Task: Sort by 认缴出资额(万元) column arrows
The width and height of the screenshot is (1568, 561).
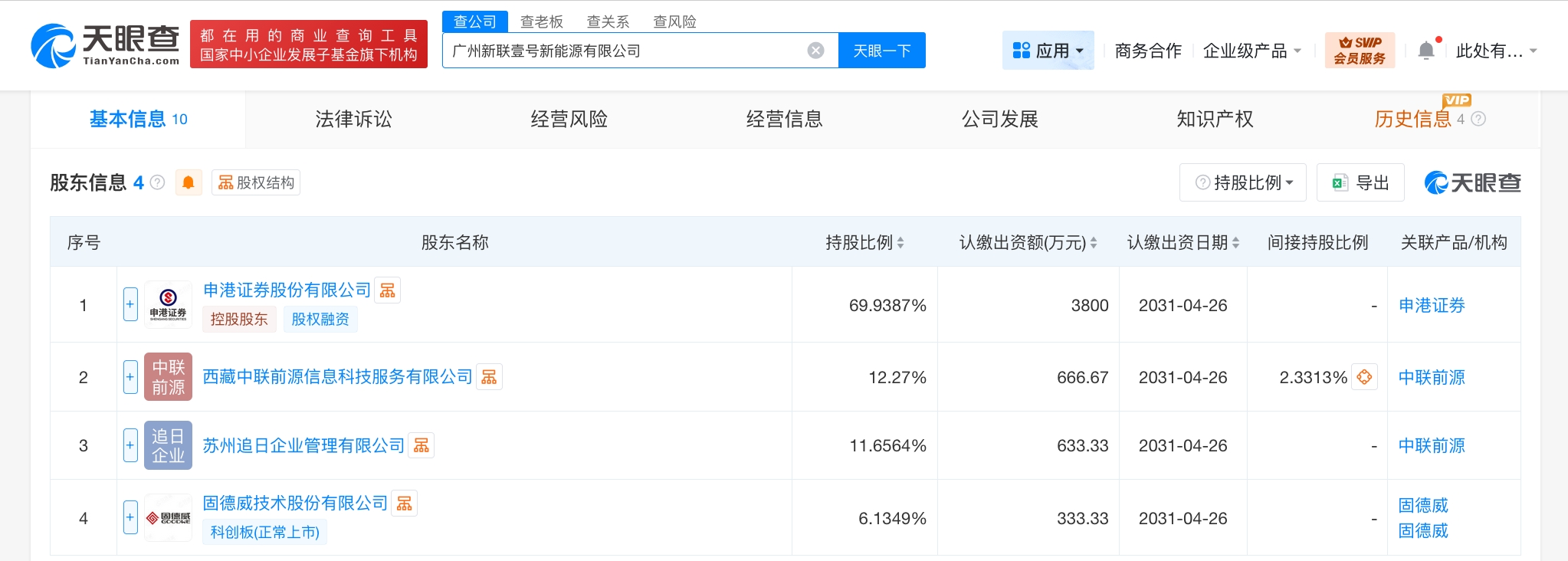Action: point(1094,243)
